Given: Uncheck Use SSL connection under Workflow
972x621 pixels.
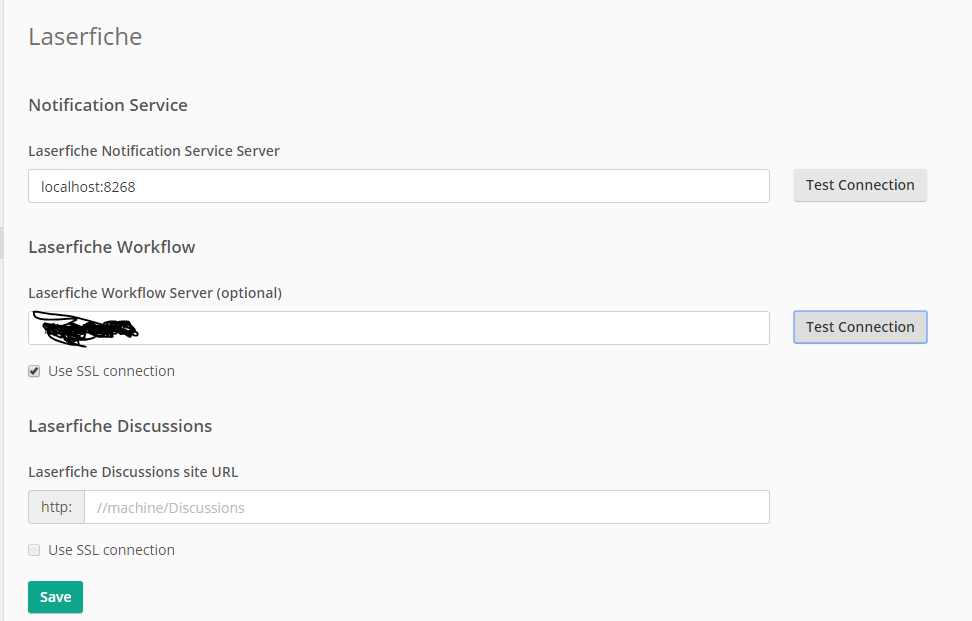Looking at the screenshot, I should click(x=34, y=371).
